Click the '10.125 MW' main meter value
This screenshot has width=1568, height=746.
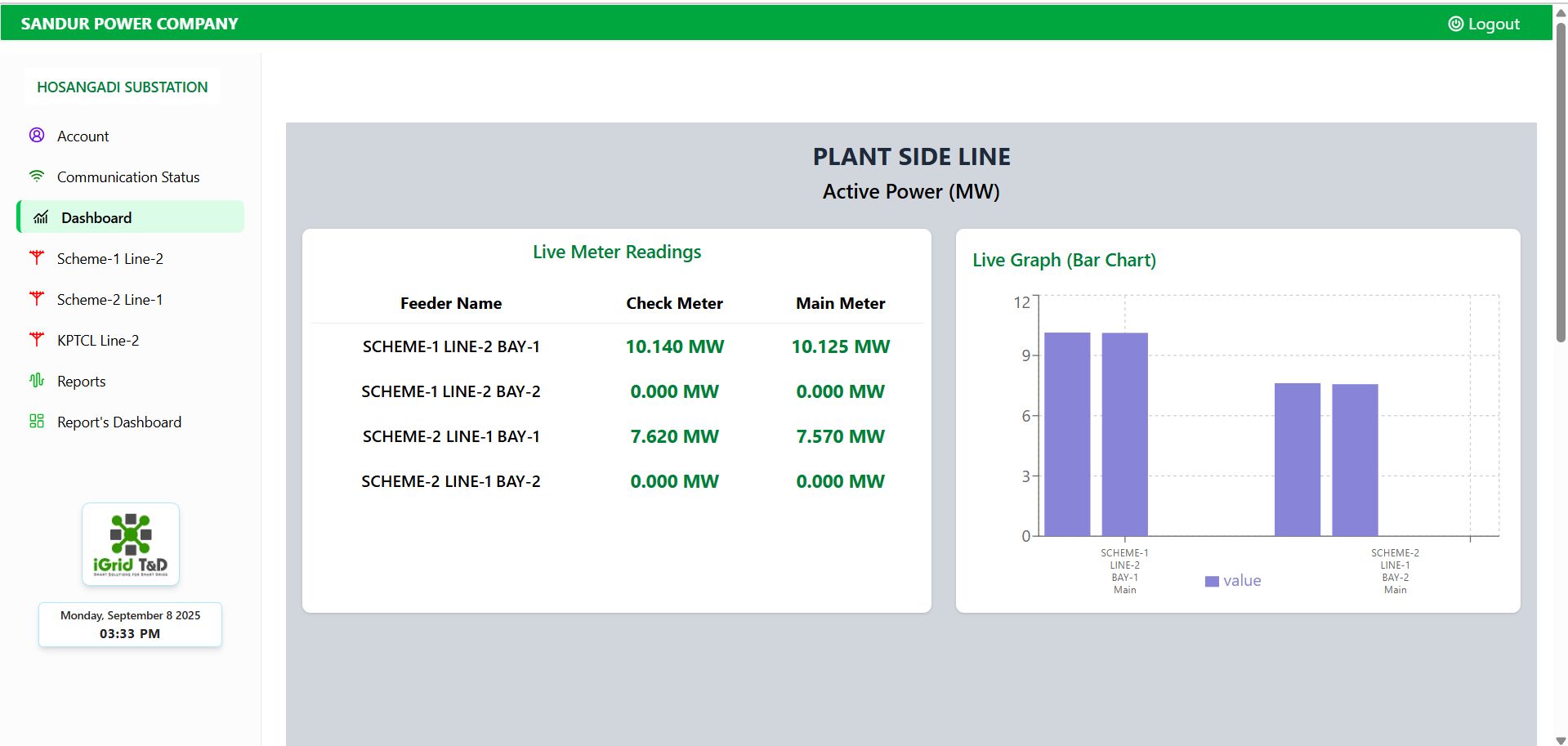click(841, 346)
